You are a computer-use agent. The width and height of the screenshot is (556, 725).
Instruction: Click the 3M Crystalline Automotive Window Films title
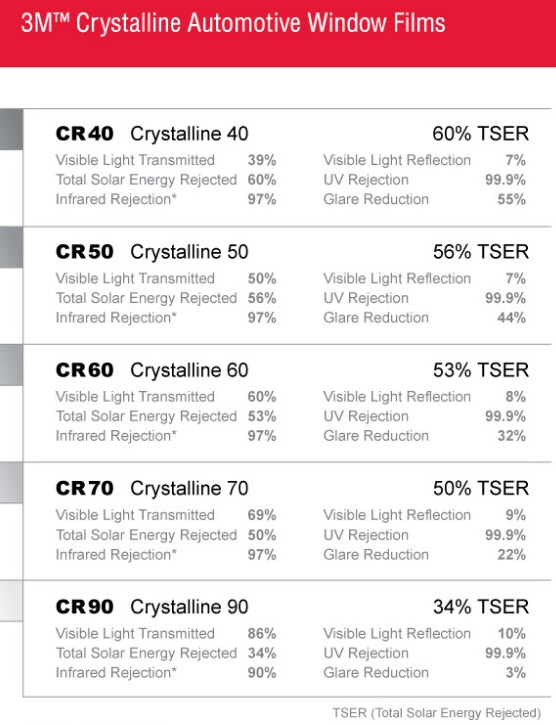233,23
